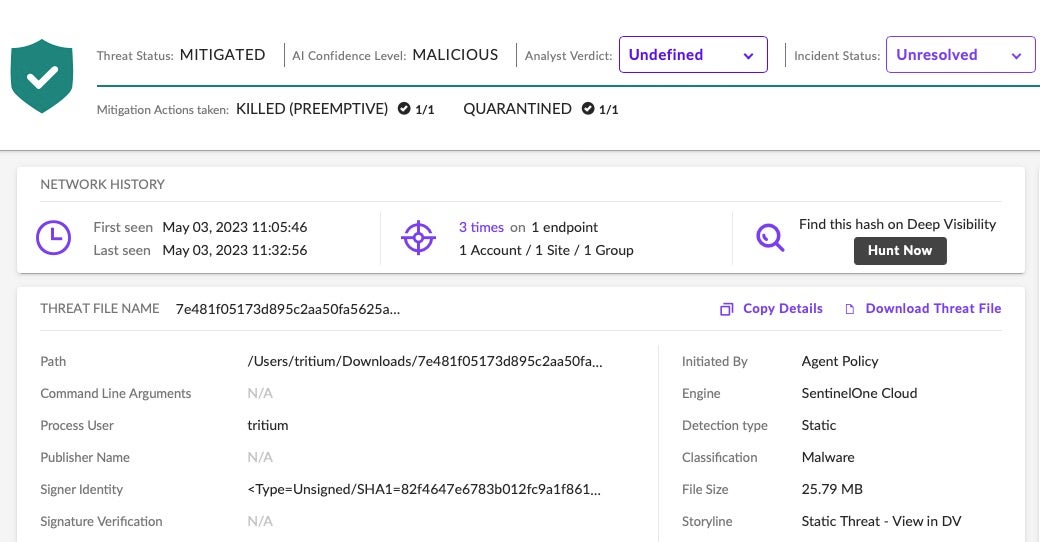Image resolution: width=1040 pixels, height=542 pixels.
Task: Click the crosshair target icon
Action: (x=418, y=237)
